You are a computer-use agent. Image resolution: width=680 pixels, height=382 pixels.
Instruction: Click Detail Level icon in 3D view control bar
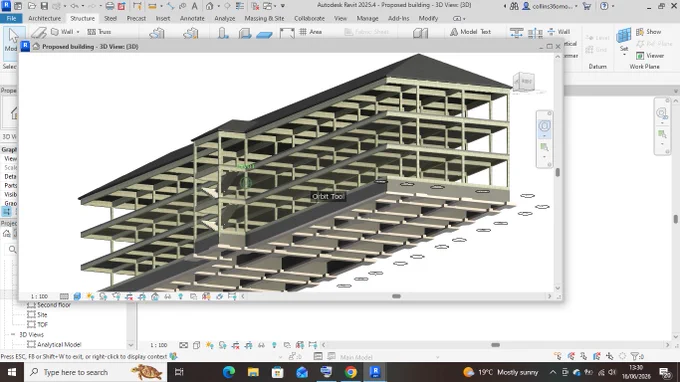tap(64, 297)
